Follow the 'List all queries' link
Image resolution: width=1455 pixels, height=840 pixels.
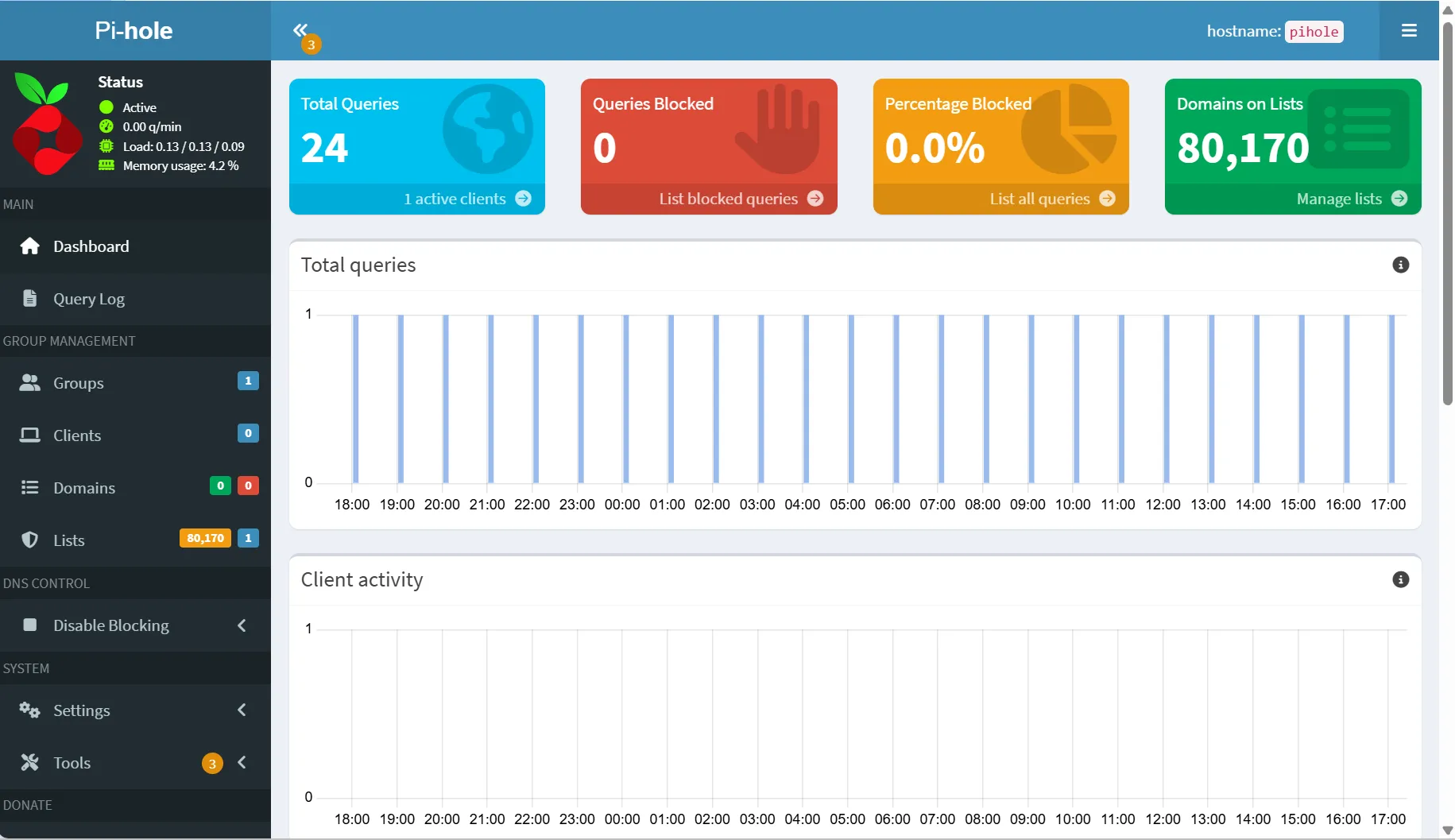[1039, 199]
